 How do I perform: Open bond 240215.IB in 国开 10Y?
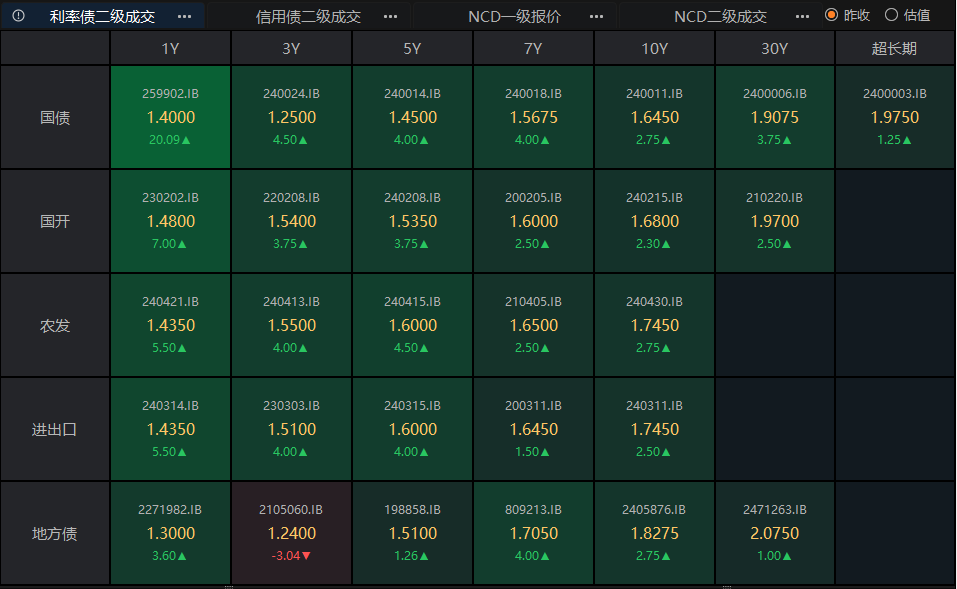click(654, 221)
